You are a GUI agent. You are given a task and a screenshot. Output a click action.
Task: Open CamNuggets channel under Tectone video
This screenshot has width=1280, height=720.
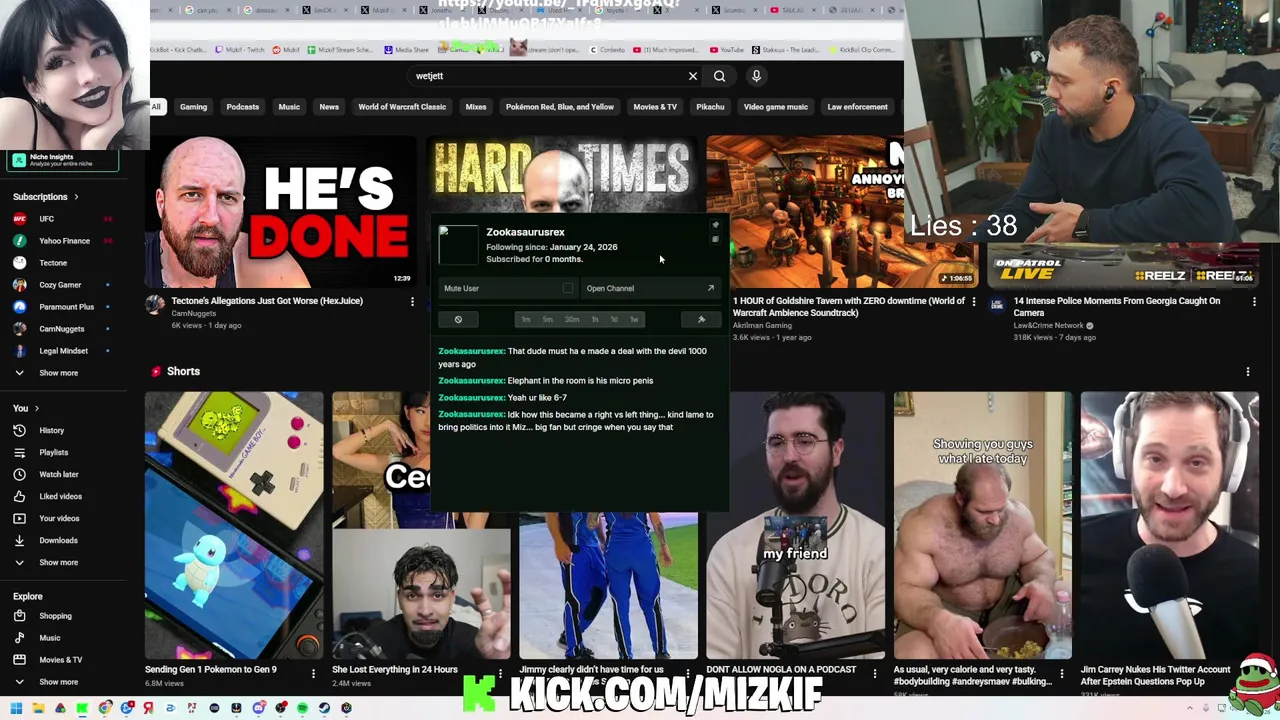pos(193,313)
